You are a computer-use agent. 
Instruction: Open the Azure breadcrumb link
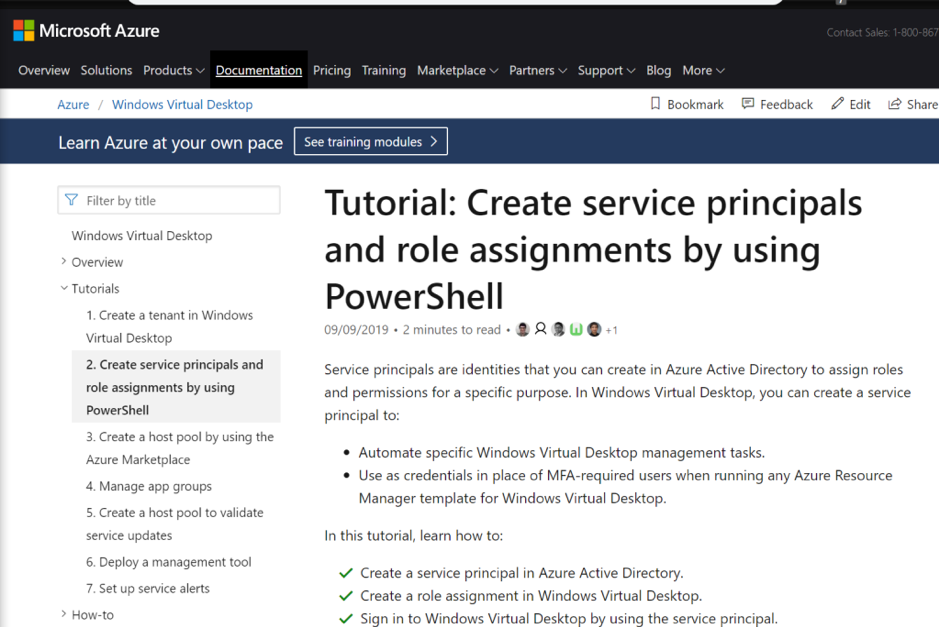click(x=73, y=104)
